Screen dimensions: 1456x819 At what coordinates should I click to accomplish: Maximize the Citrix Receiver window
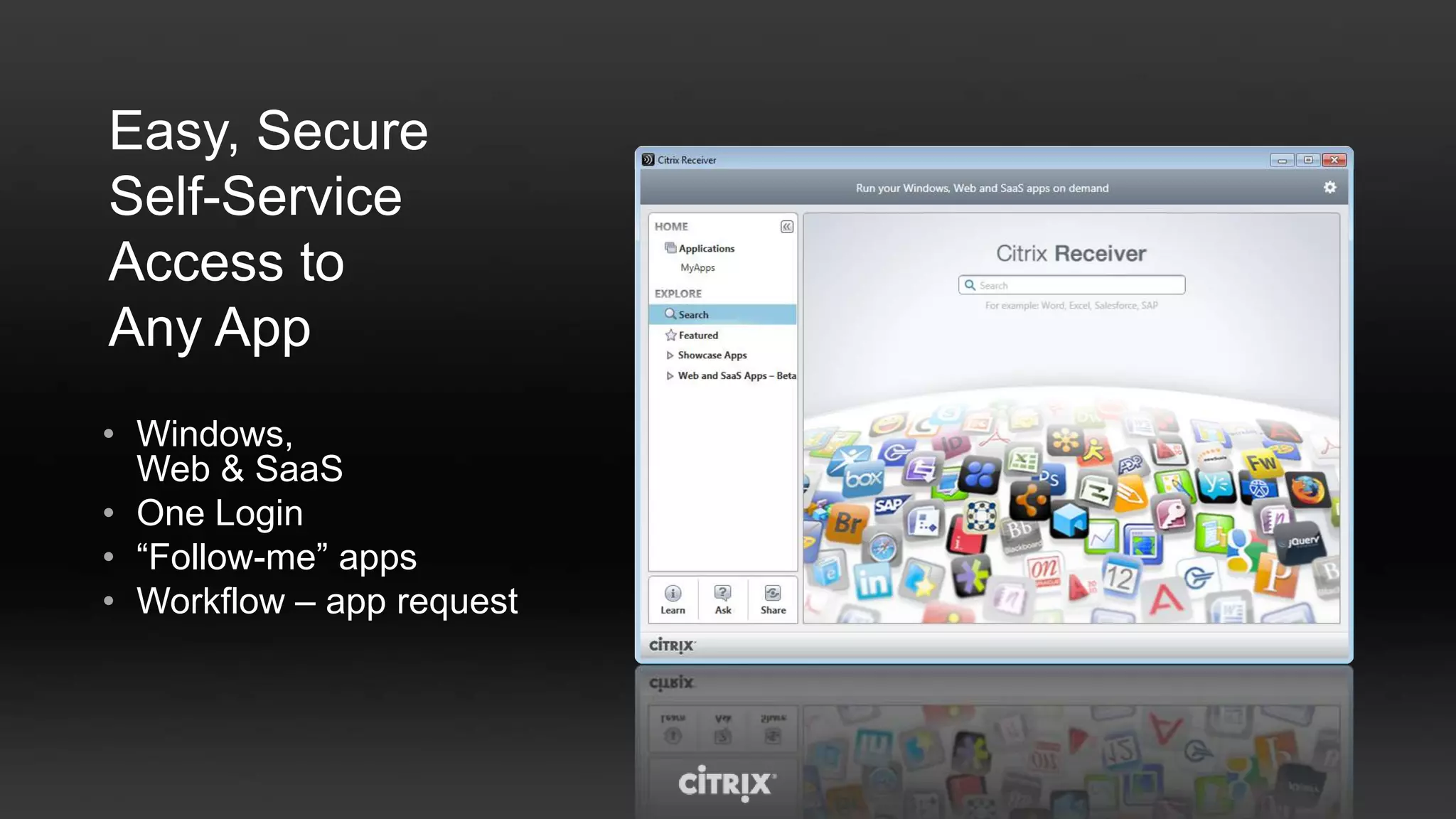coord(1307,160)
